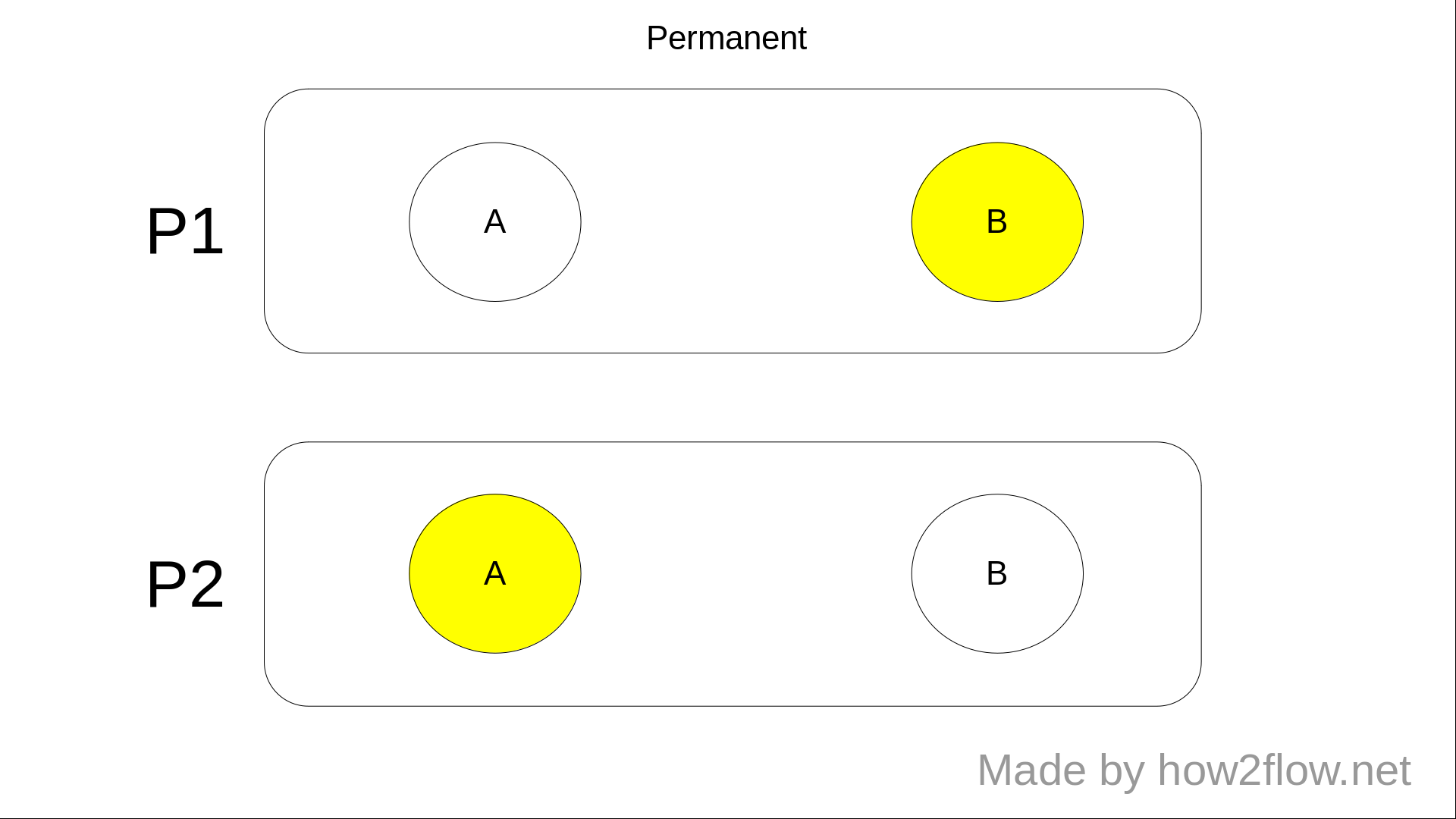1456x819 pixels.
Task: Click P2 box area left of circle A
Action: (x=337, y=574)
